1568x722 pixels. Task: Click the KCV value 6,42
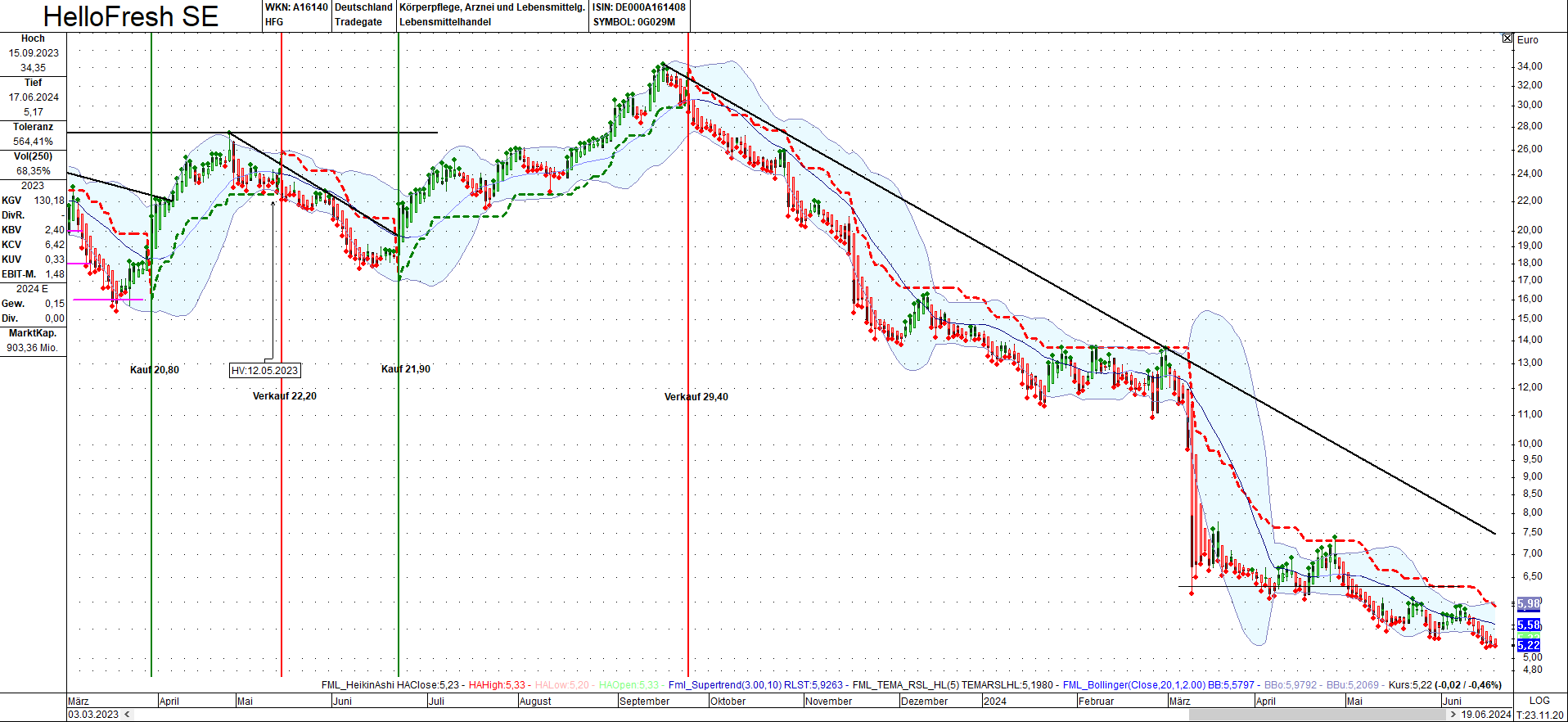pyautogui.click(x=55, y=245)
